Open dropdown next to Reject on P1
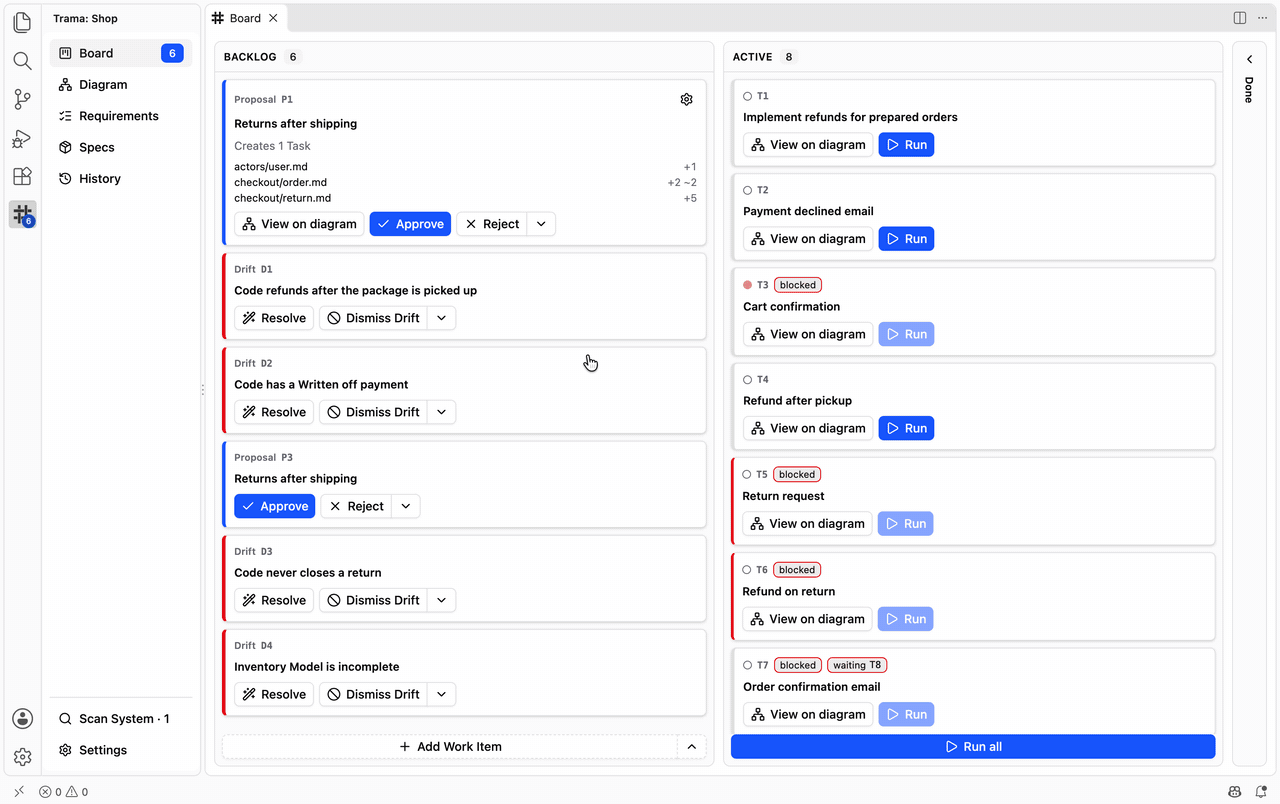The height and width of the screenshot is (804, 1280). (x=541, y=224)
